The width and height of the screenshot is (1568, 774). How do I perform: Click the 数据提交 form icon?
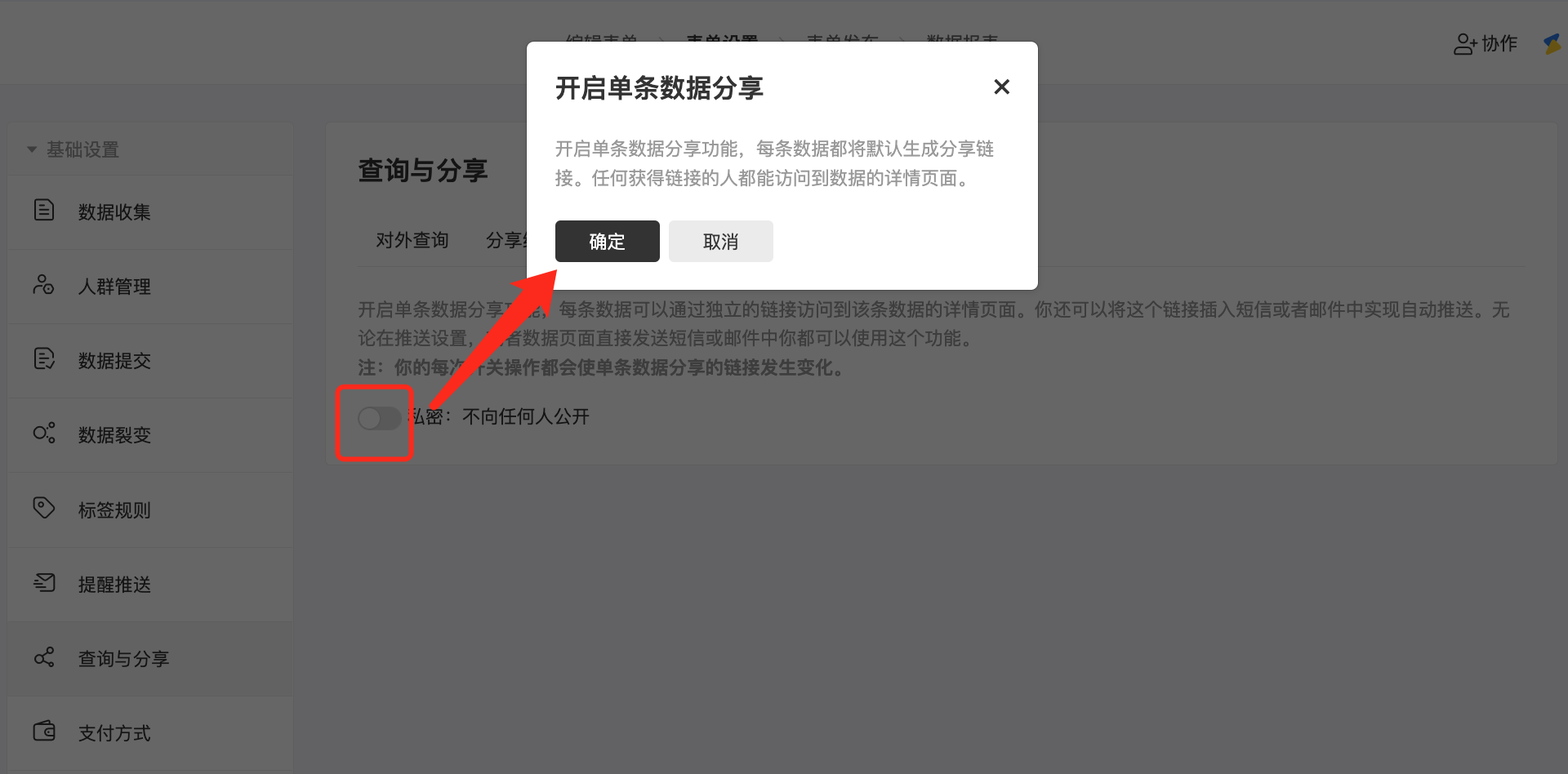point(44,359)
